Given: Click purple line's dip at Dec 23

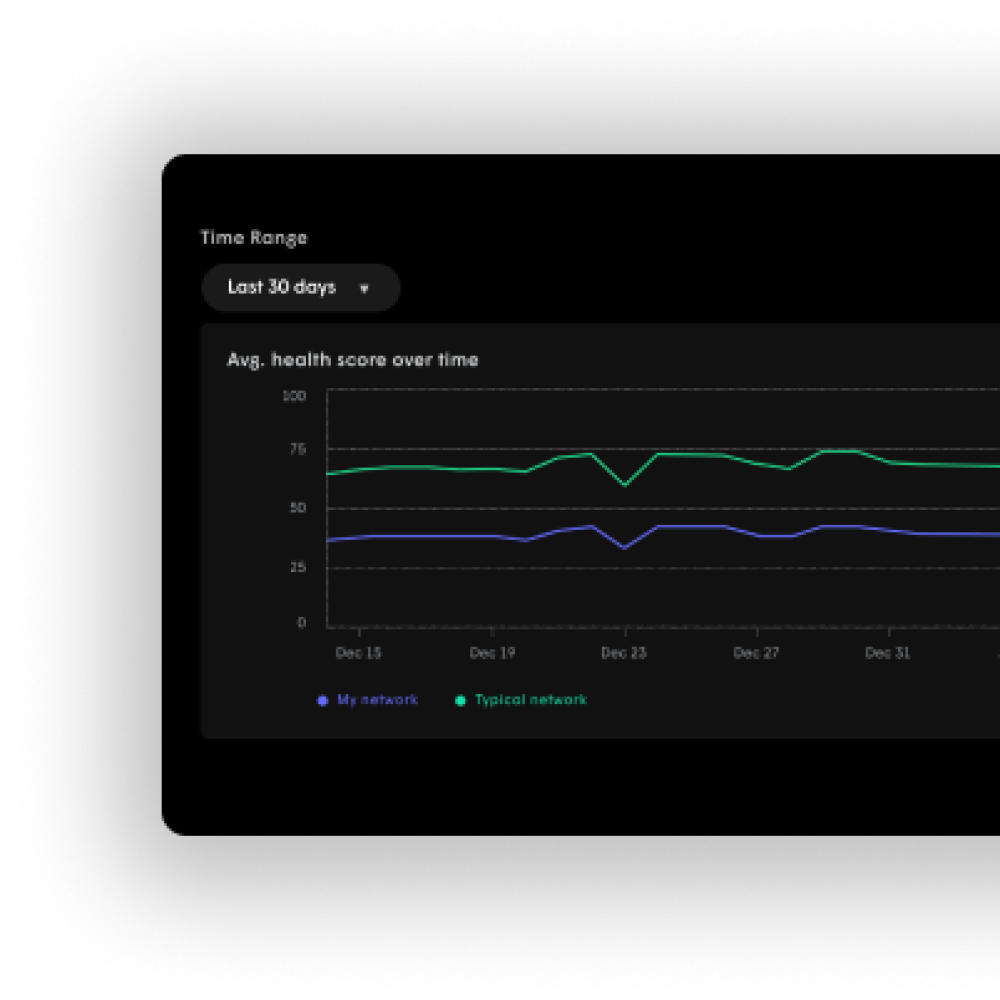Looking at the screenshot, I should click(625, 547).
